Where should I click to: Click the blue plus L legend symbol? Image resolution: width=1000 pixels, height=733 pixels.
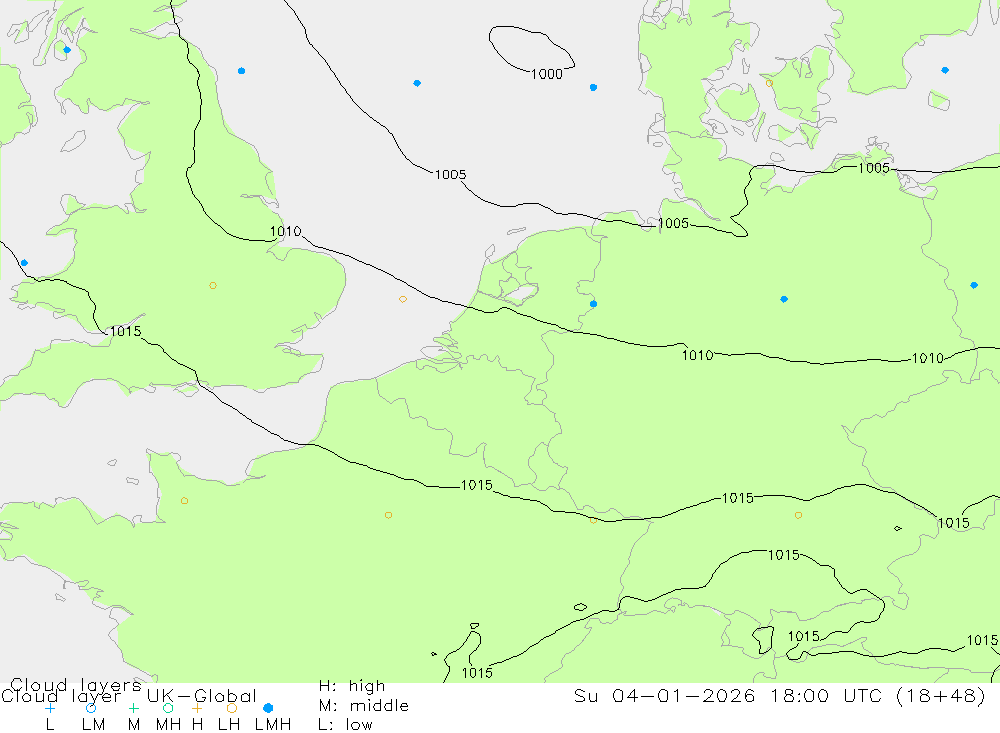tap(50, 708)
